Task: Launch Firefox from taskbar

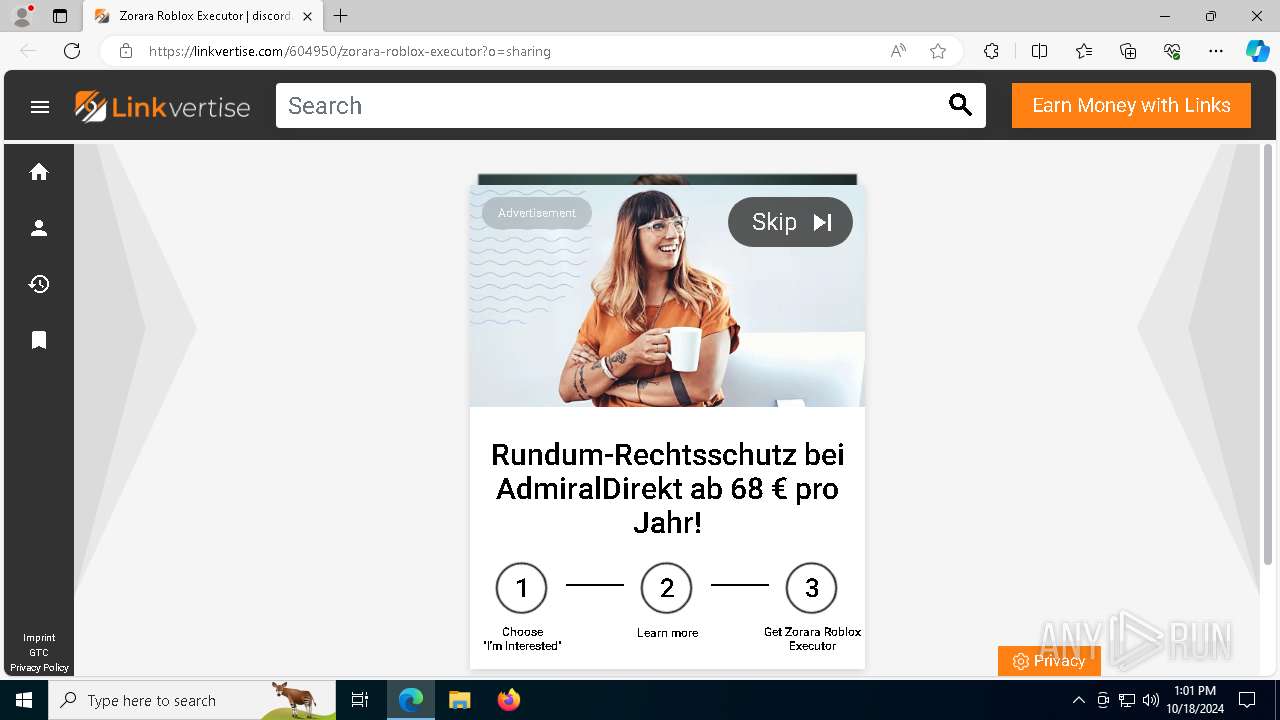Action: pos(508,700)
